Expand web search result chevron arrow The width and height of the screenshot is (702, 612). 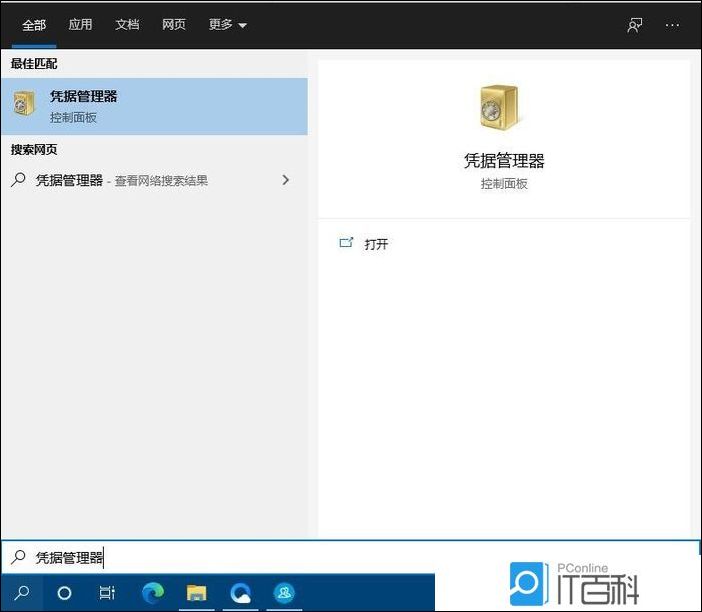(286, 180)
